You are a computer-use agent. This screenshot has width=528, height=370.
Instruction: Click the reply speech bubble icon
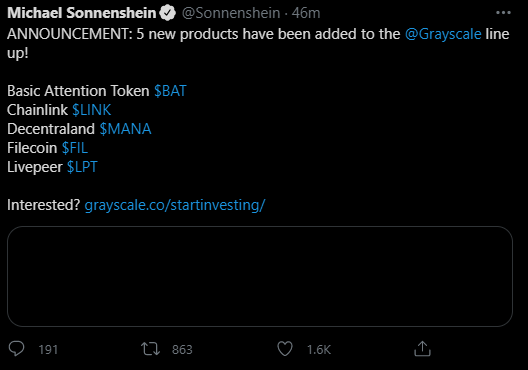click(x=16, y=348)
